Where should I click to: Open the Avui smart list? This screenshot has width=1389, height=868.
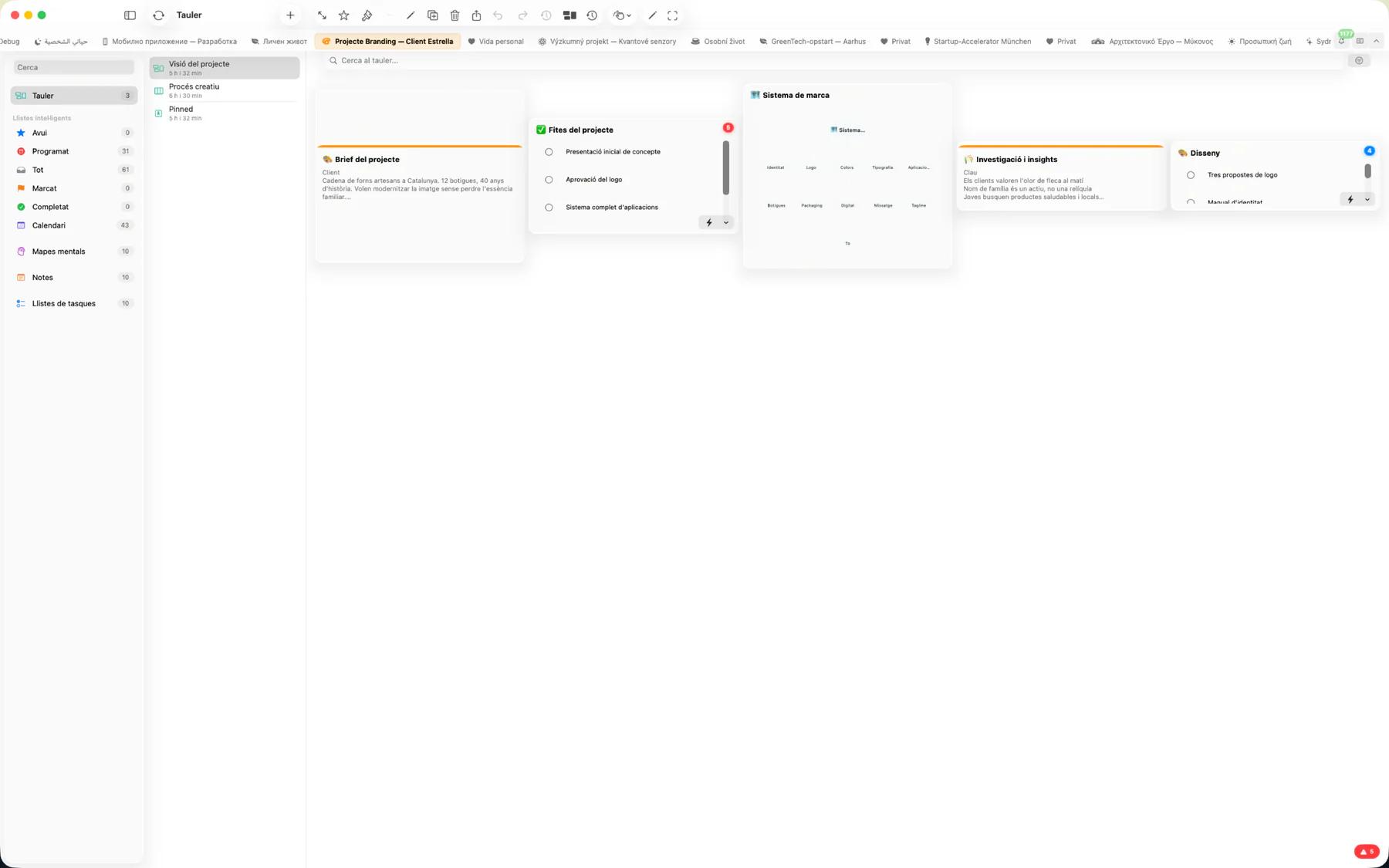point(74,133)
